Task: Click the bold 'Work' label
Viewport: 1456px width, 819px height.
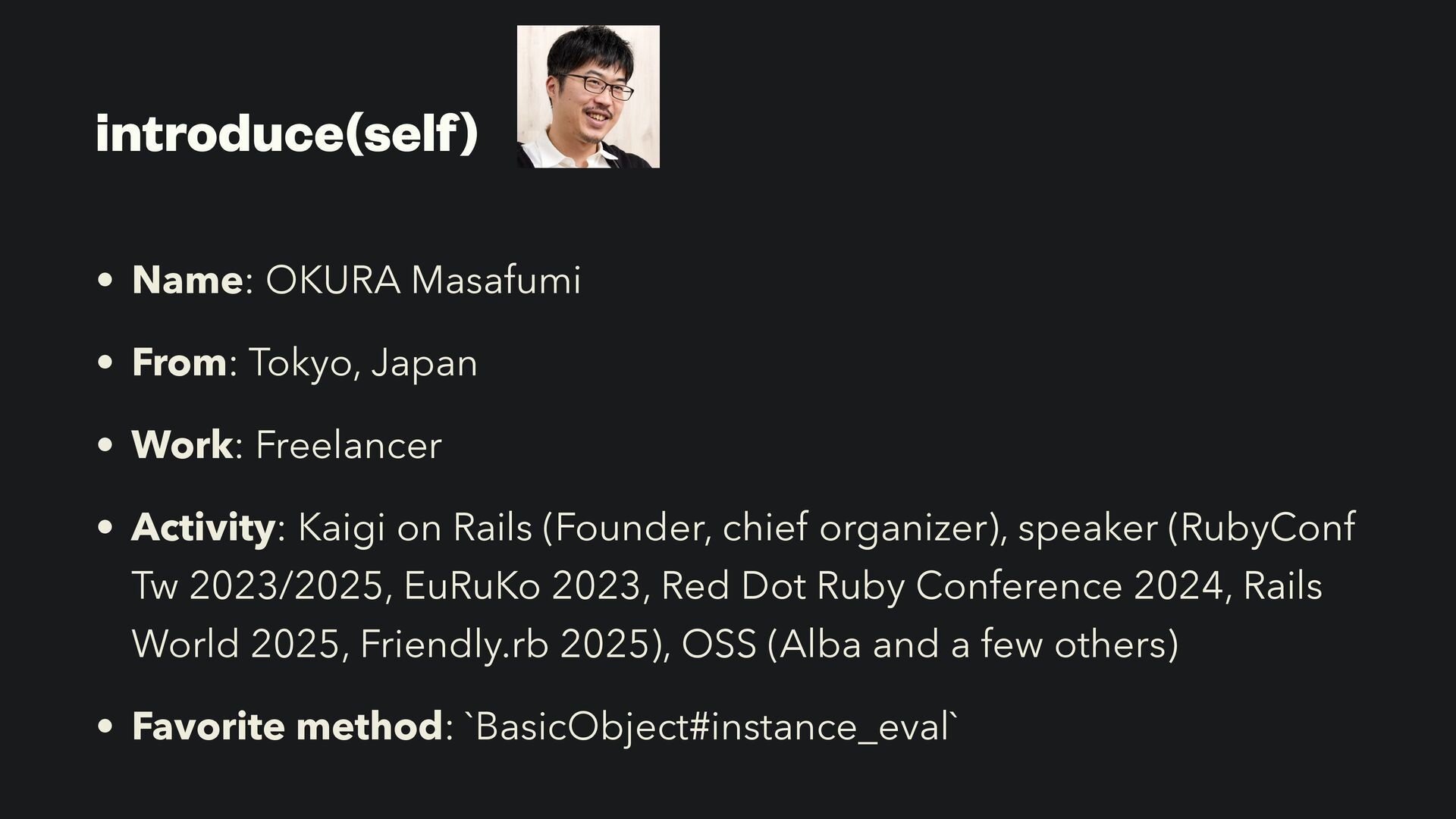Action: pos(182,444)
